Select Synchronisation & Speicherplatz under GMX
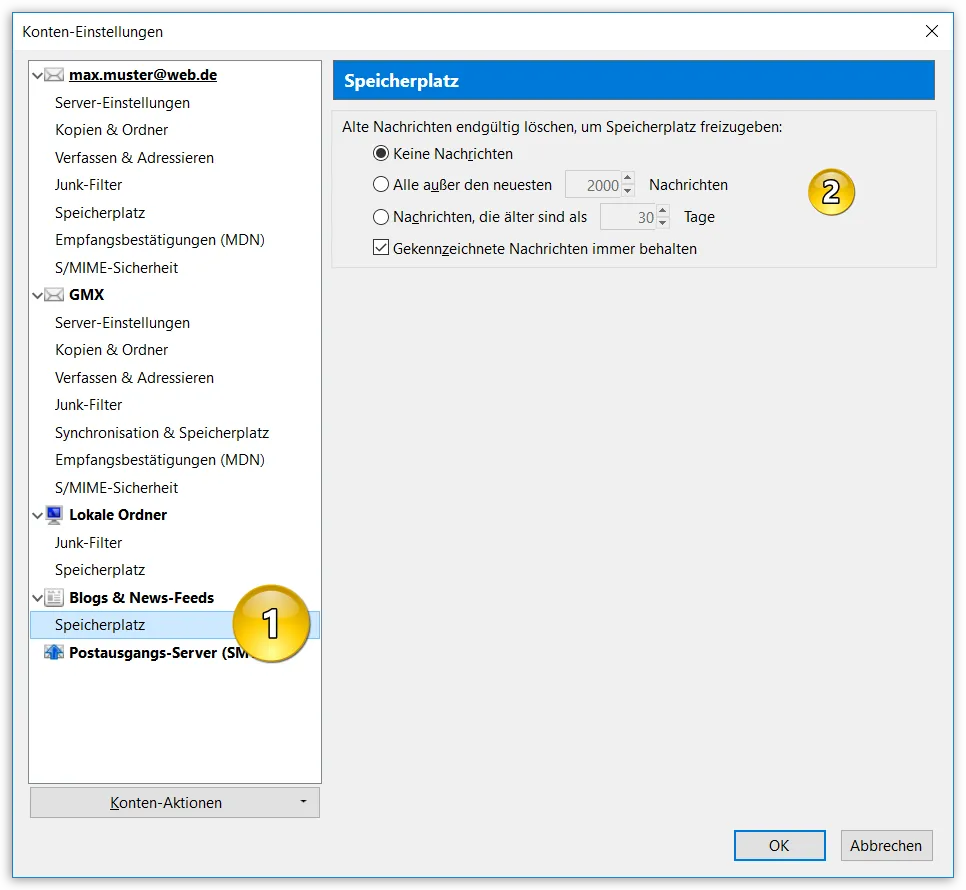966x890 pixels. (x=162, y=433)
